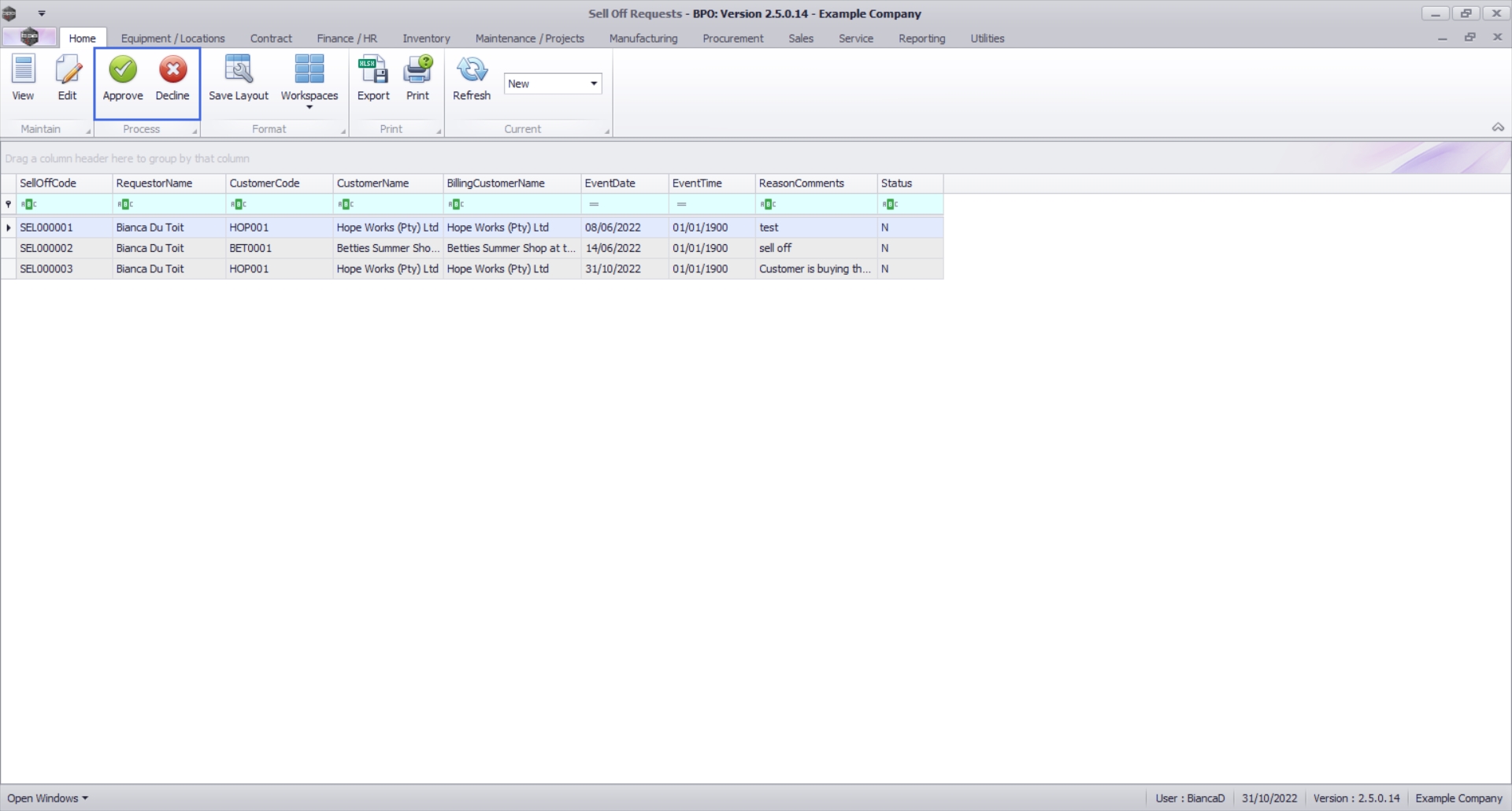This screenshot has width=1512, height=811.
Task: Open the New status combo box
Action: [553, 83]
